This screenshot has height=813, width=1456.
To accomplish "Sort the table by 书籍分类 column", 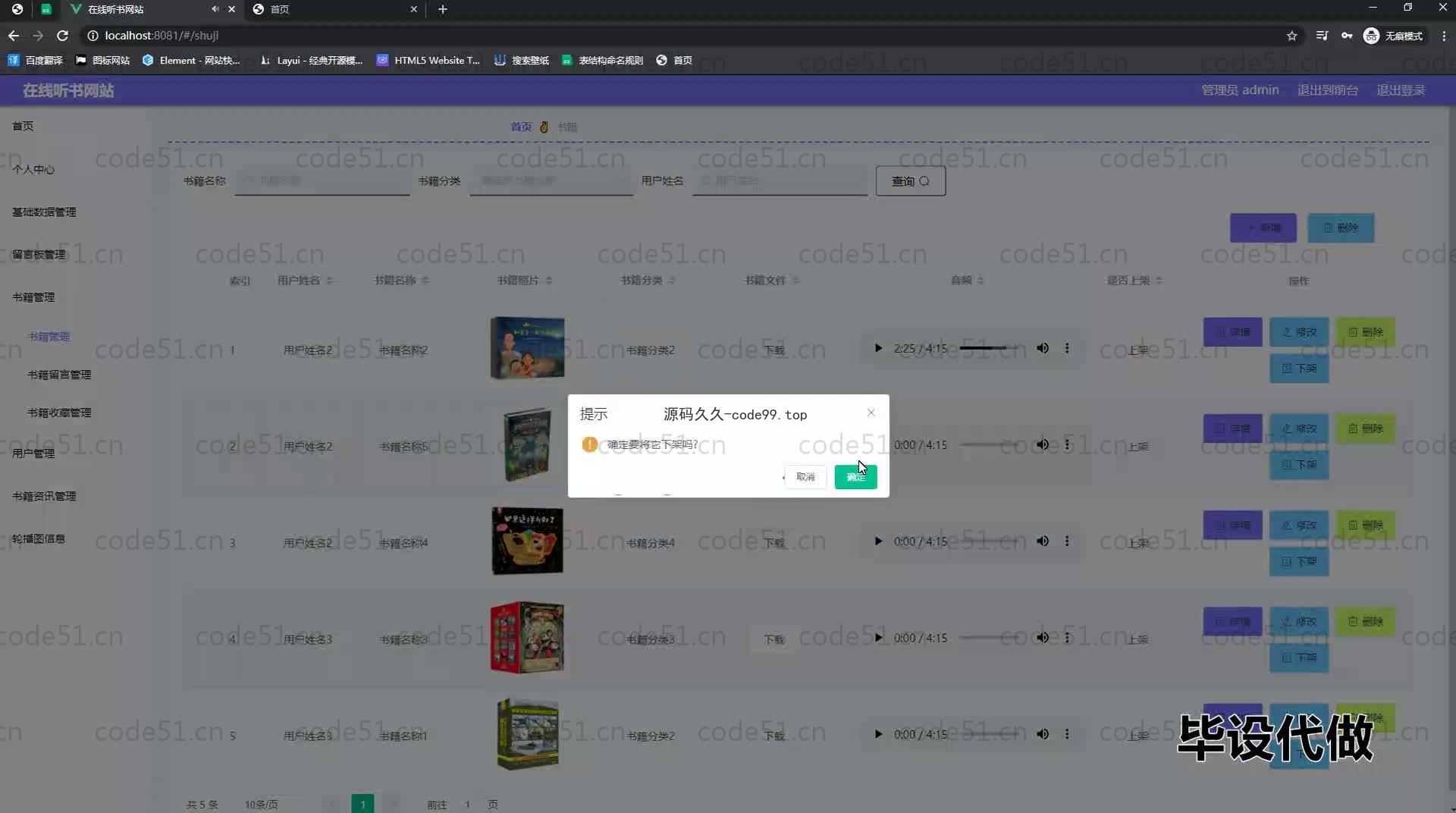I will point(672,281).
